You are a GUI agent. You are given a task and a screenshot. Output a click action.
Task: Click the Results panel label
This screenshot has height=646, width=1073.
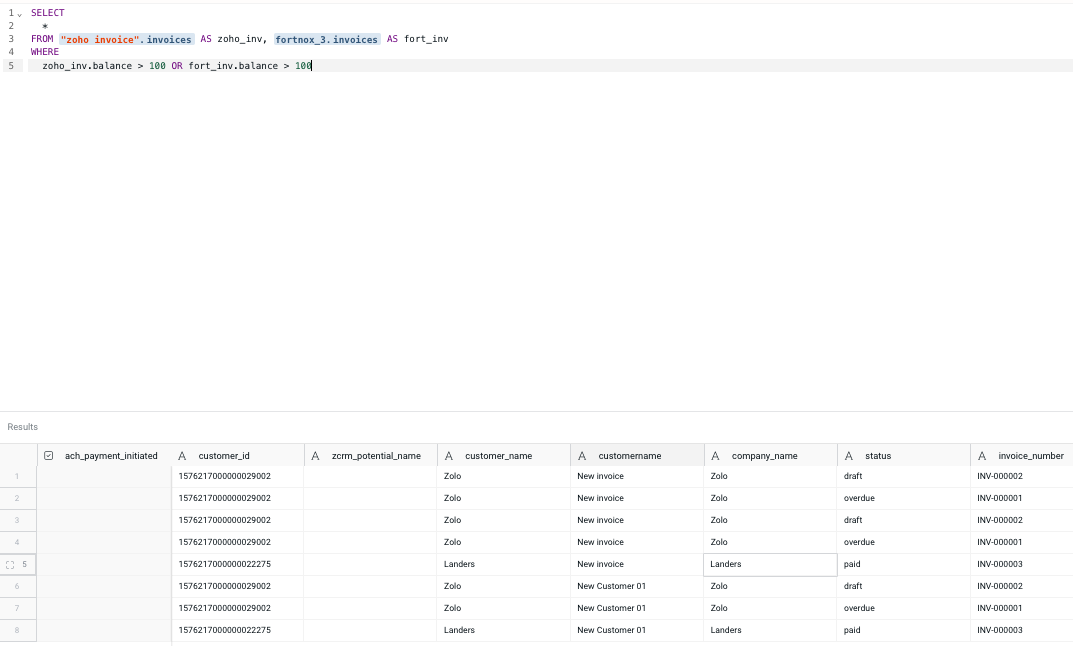point(23,427)
